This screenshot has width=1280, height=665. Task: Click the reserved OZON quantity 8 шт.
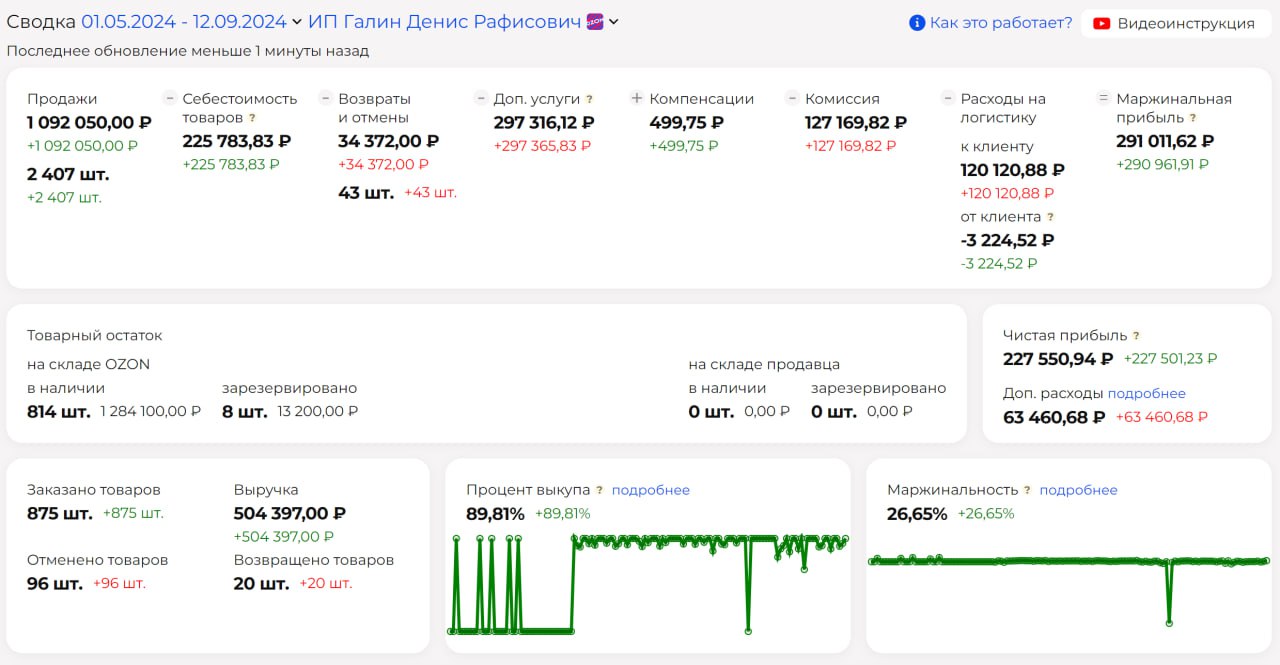pos(245,411)
